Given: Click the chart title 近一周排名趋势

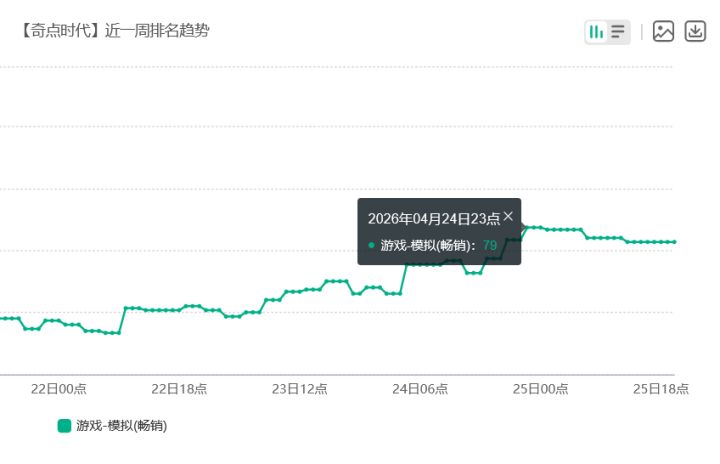Looking at the screenshot, I should pos(157,31).
